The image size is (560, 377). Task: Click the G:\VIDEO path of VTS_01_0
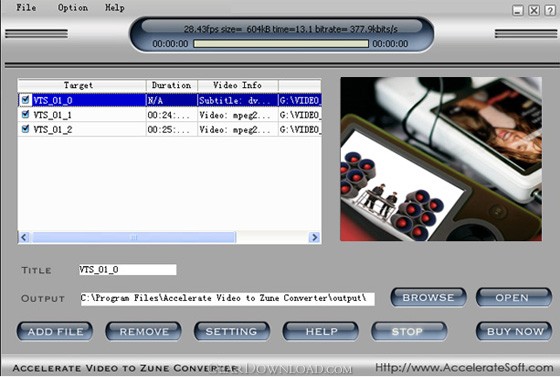(300, 100)
